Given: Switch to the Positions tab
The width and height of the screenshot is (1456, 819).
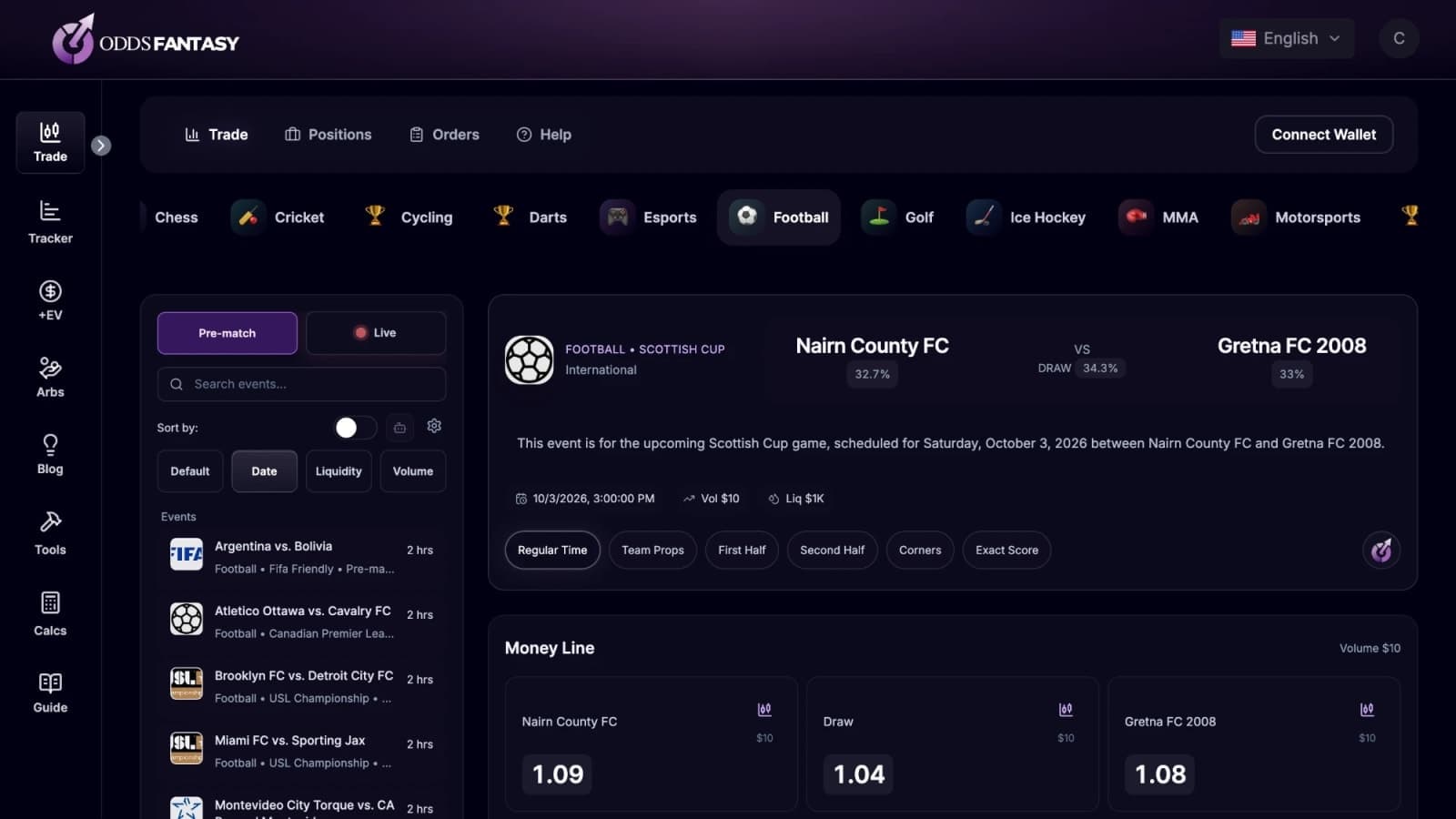Looking at the screenshot, I should pyautogui.click(x=329, y=135).
